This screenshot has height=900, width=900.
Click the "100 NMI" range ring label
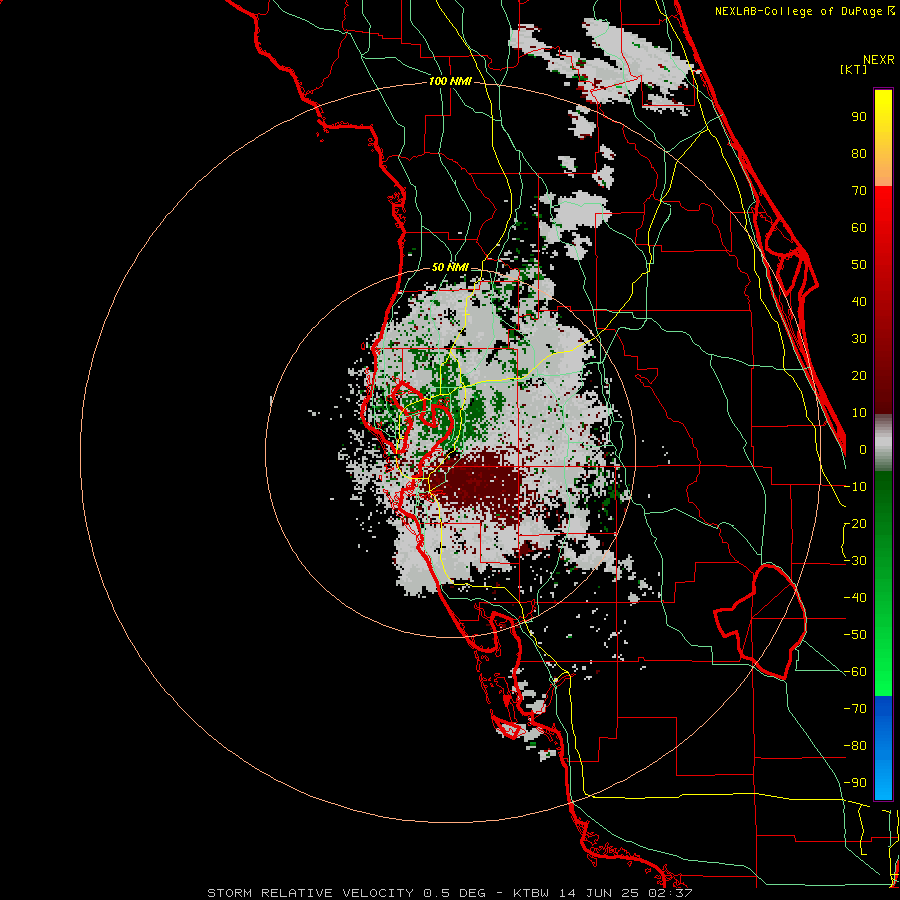pos(450,82)
